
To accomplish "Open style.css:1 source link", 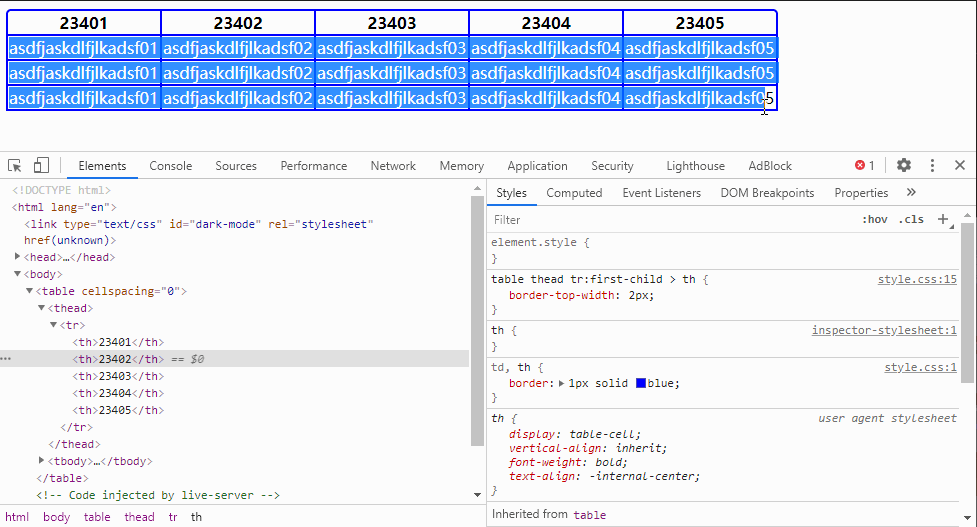I will (x=920, y=368).
